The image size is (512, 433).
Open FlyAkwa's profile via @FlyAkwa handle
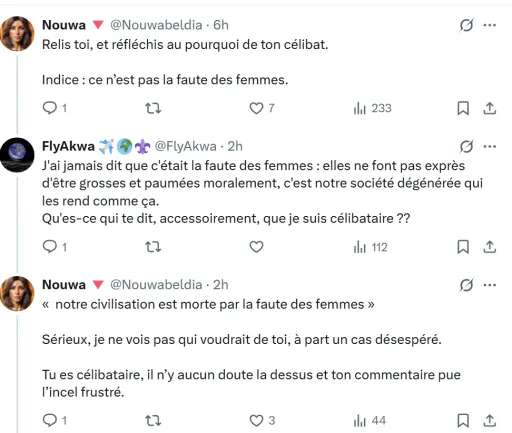(x=185, y=146)
